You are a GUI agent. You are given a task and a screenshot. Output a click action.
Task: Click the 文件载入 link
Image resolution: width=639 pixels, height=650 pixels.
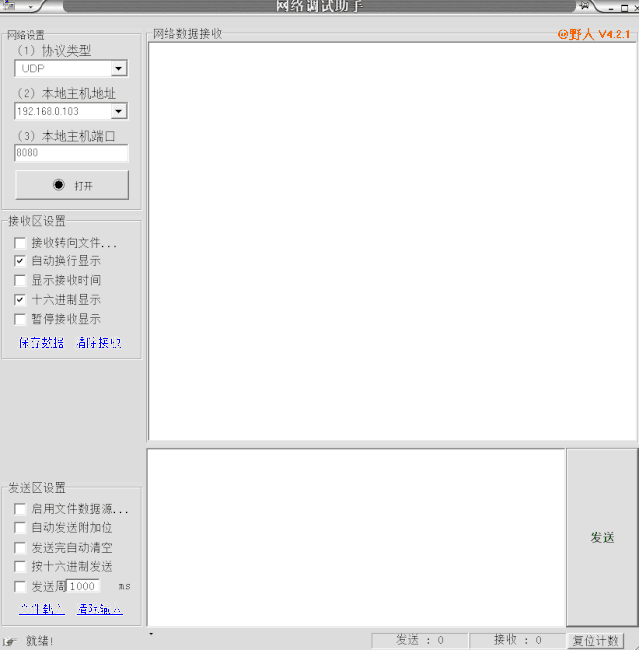41,609
